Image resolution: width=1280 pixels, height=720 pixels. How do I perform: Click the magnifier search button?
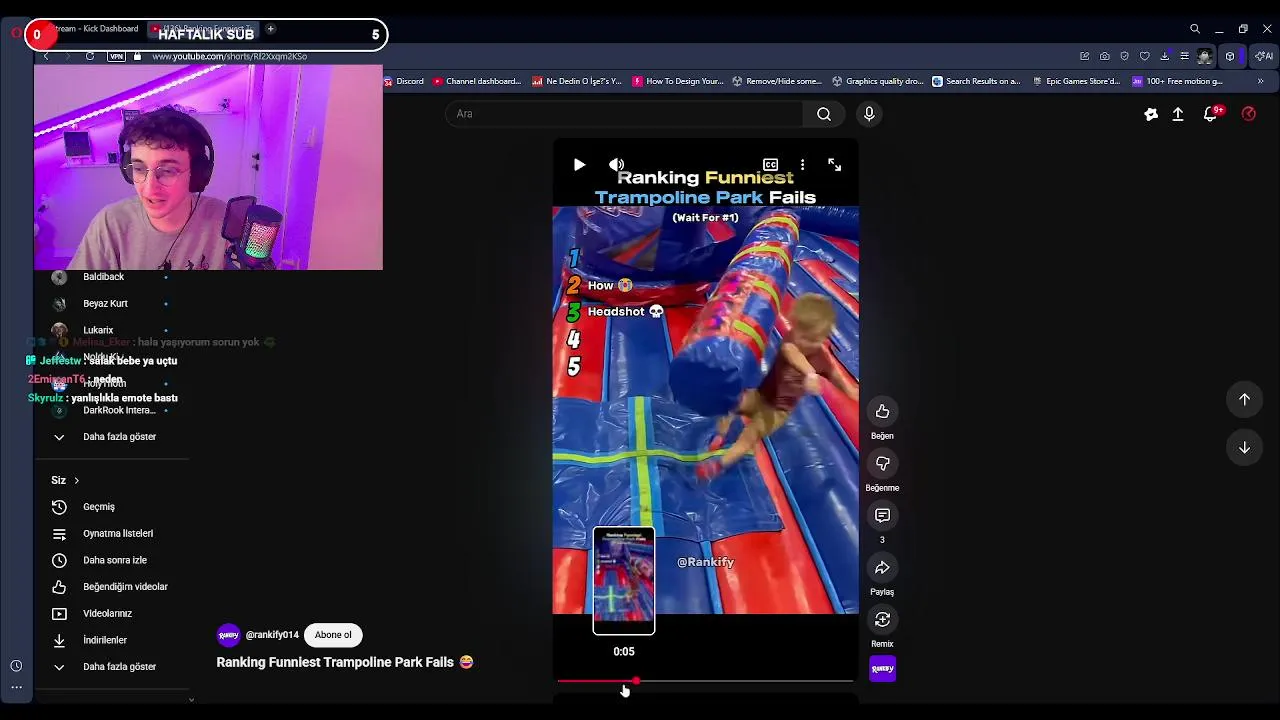(824, 114)
